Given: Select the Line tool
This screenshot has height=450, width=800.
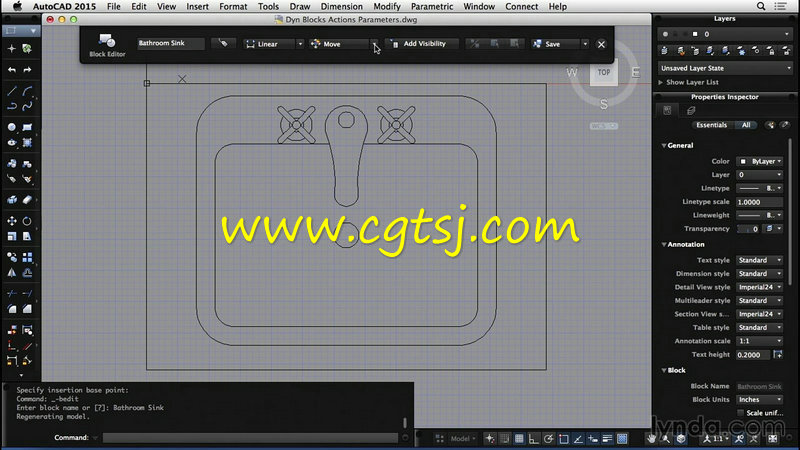Looking at the screenshot, I should point(12,91).
